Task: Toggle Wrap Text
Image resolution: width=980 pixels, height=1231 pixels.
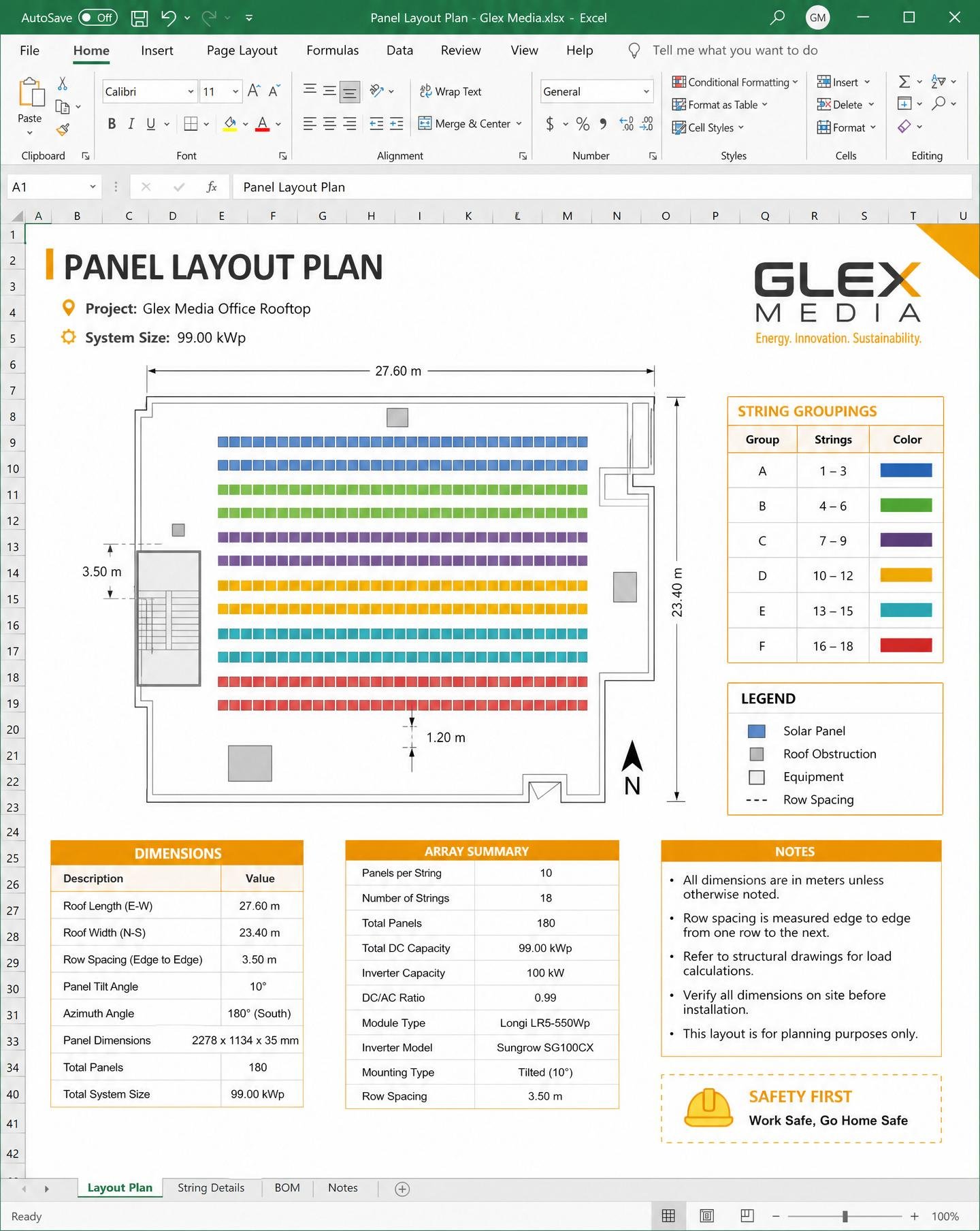Action: click(451, 91)
